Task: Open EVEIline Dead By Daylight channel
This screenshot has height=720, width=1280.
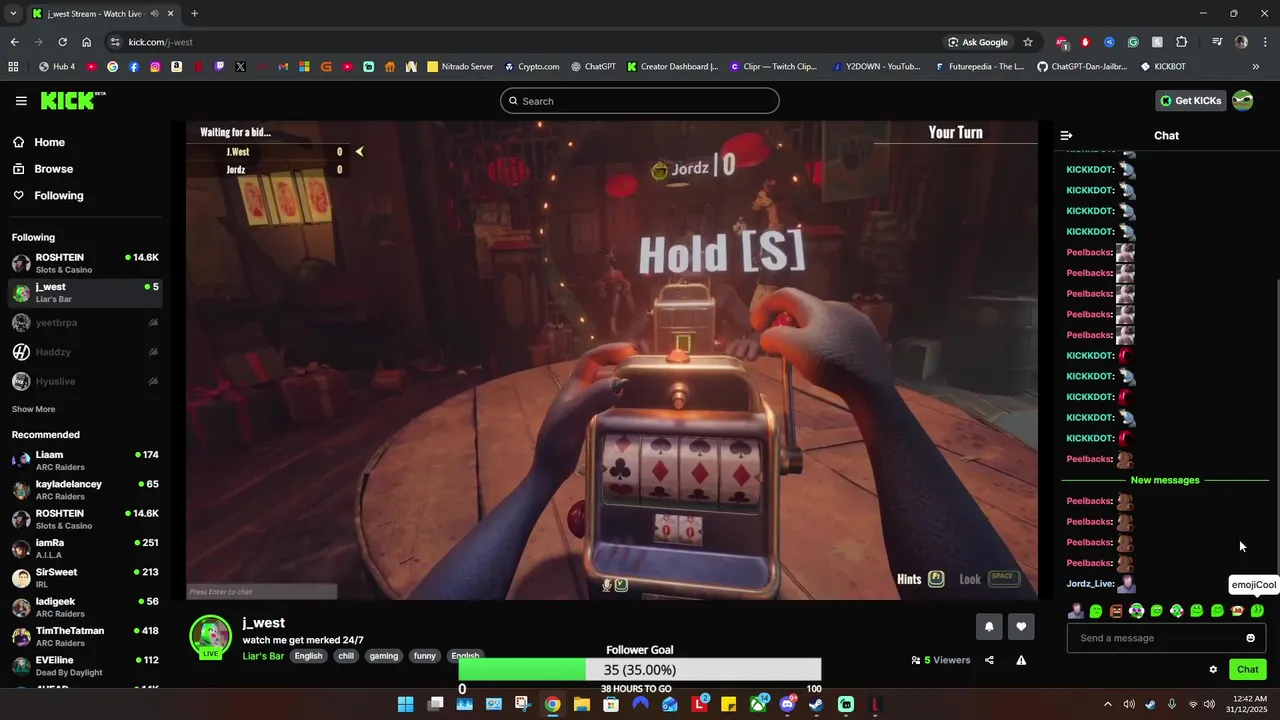Action: 85,666
